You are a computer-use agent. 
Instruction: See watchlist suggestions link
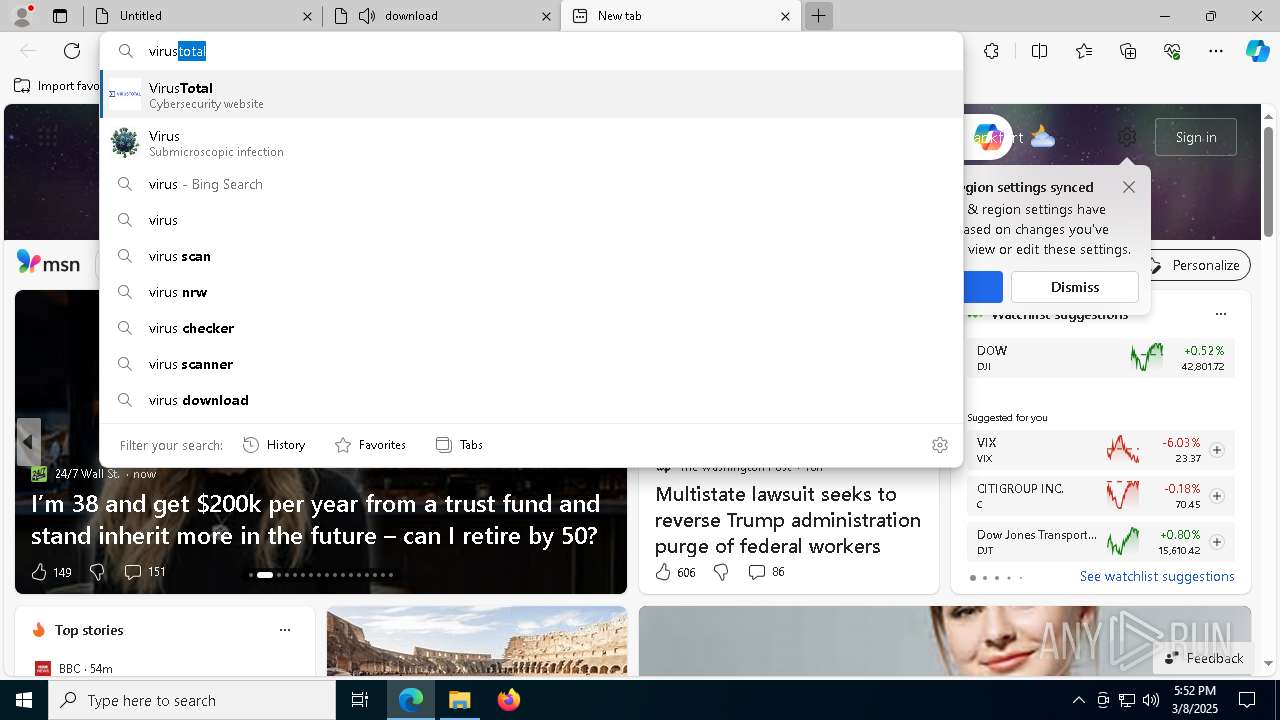1157,576
